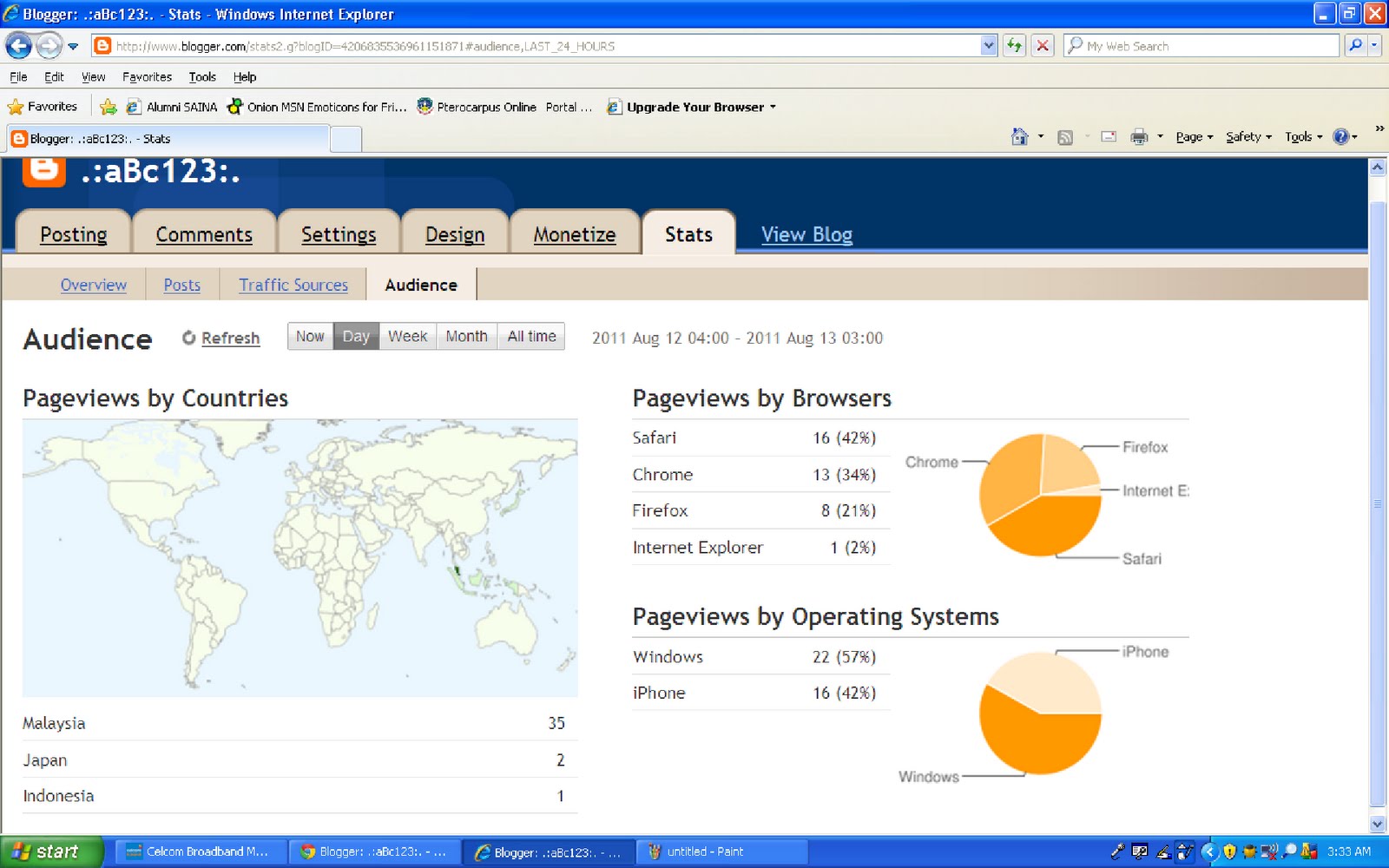Image resolution: width=1389 pixels, height=868 pixels.
Task: Click the page scrollbar down arrow
Action: pos(1378,823)
